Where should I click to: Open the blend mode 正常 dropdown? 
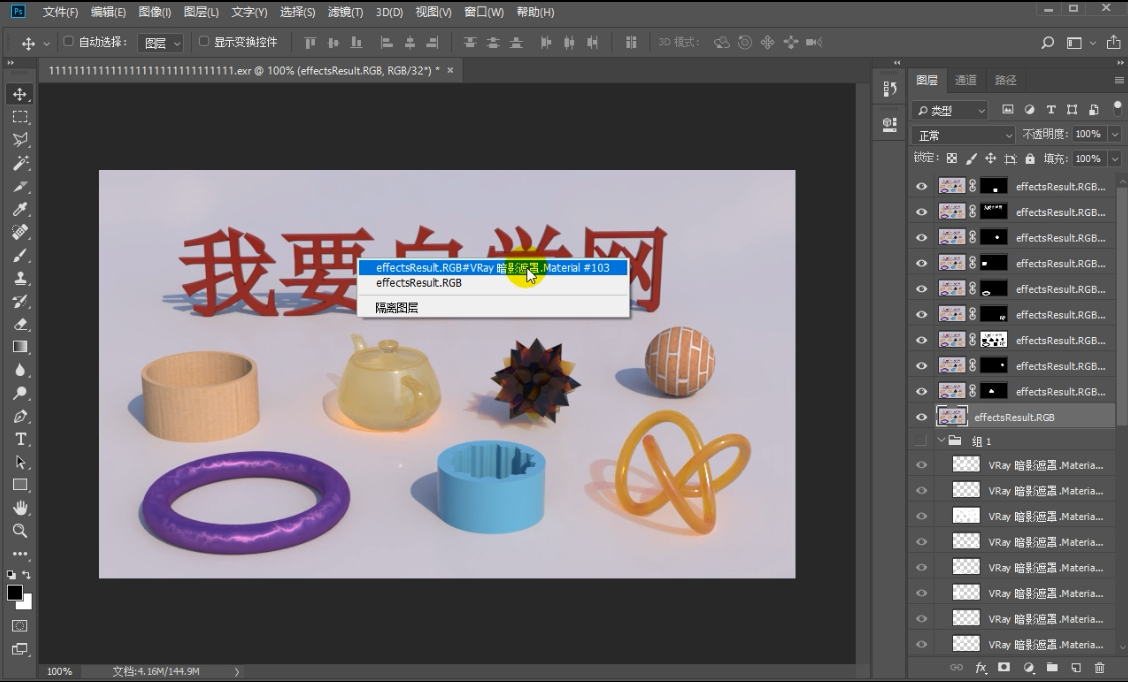[x=964, y=135]
